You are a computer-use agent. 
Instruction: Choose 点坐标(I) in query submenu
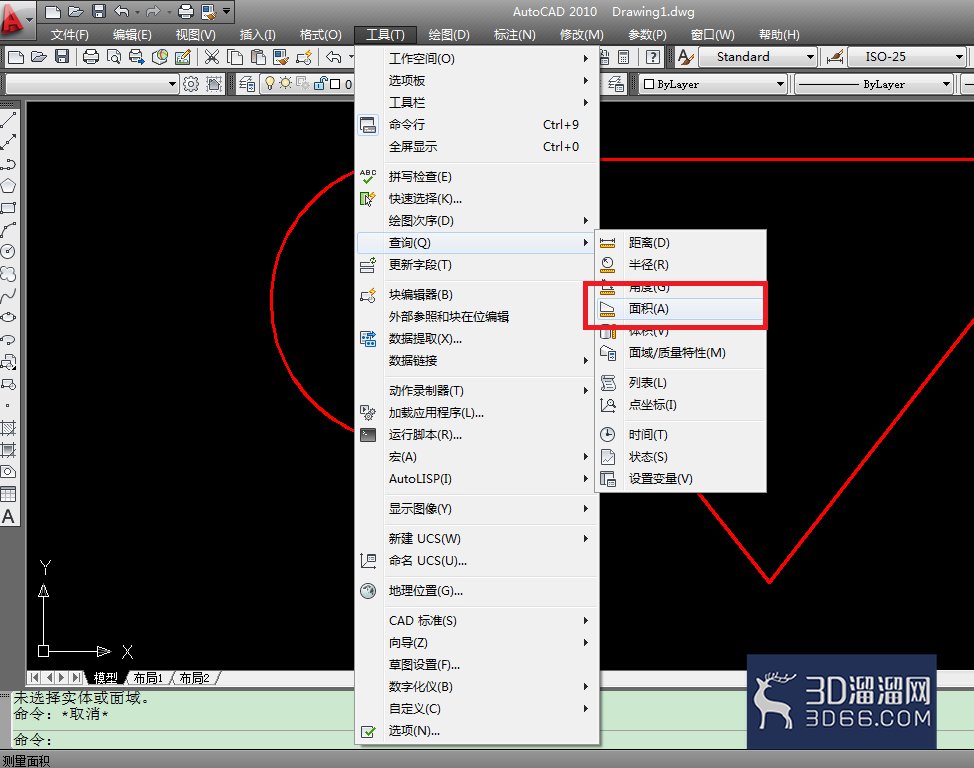pos(681,405)
